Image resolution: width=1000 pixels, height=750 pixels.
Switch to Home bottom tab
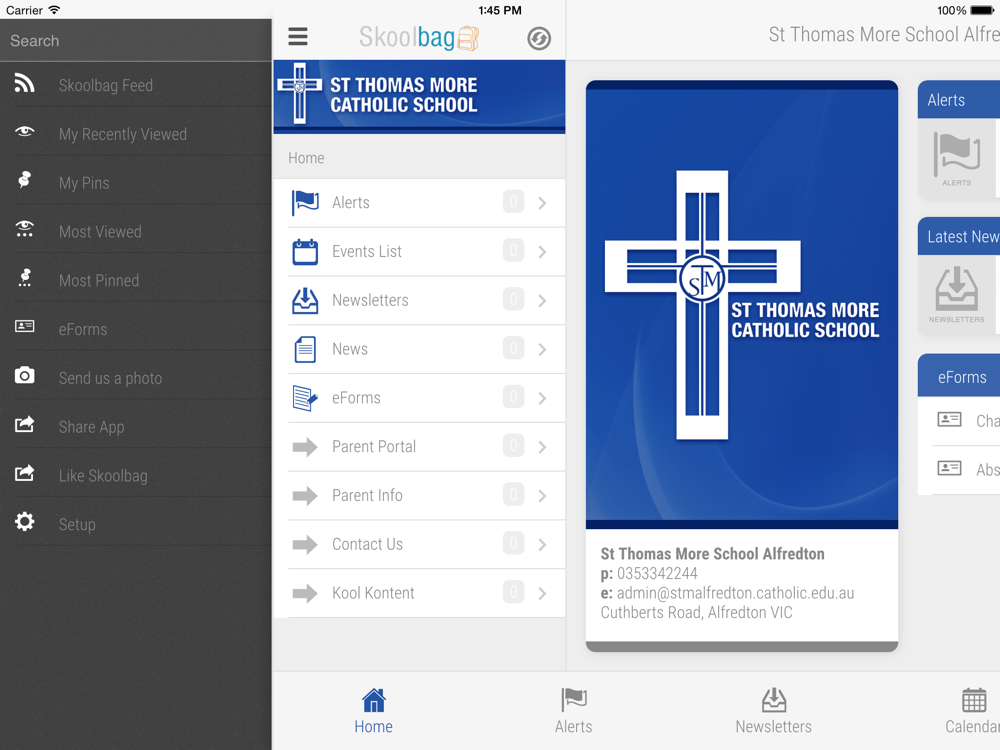pyautogui.click(x=374, y=710)
